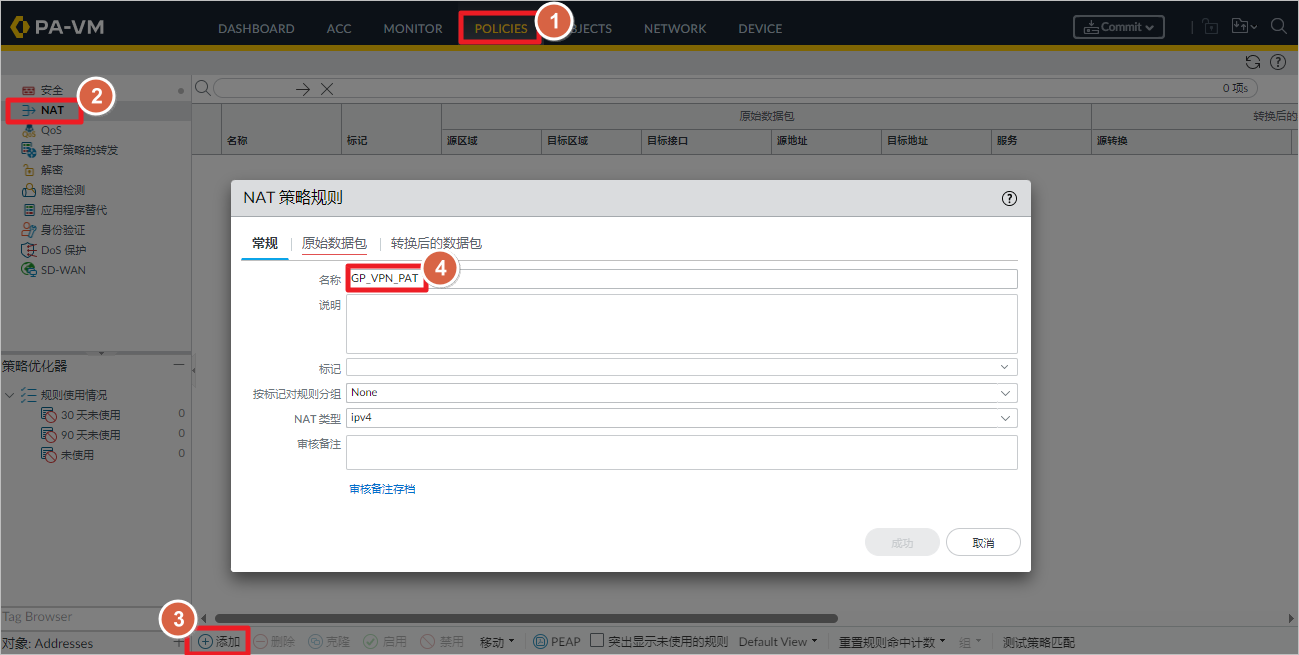Click the disabled Delete (删除) toolbar item

click(x=274, y=642)
